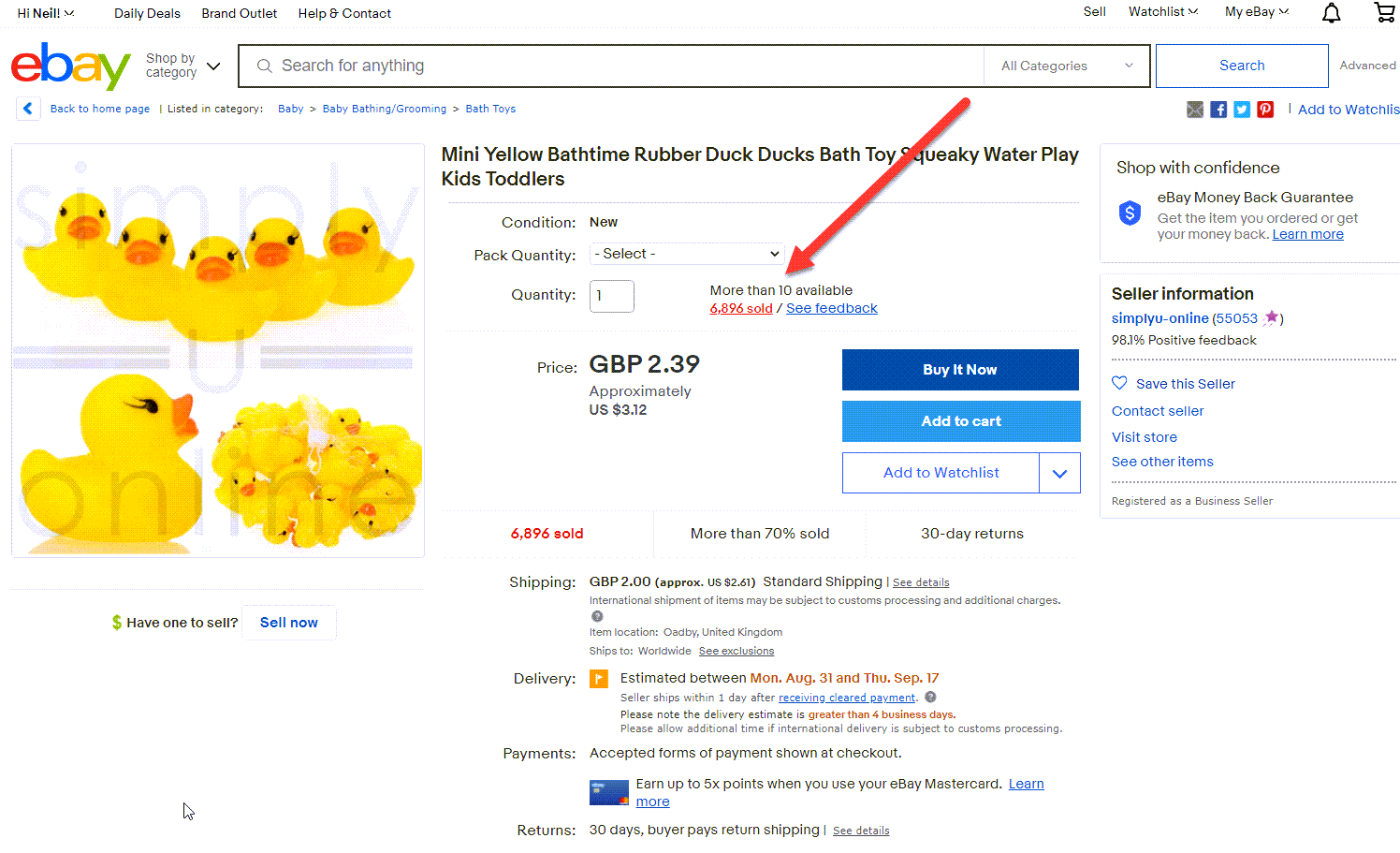
Task: Share listing on Twitter icon
Action: [x=1242, y=110]
